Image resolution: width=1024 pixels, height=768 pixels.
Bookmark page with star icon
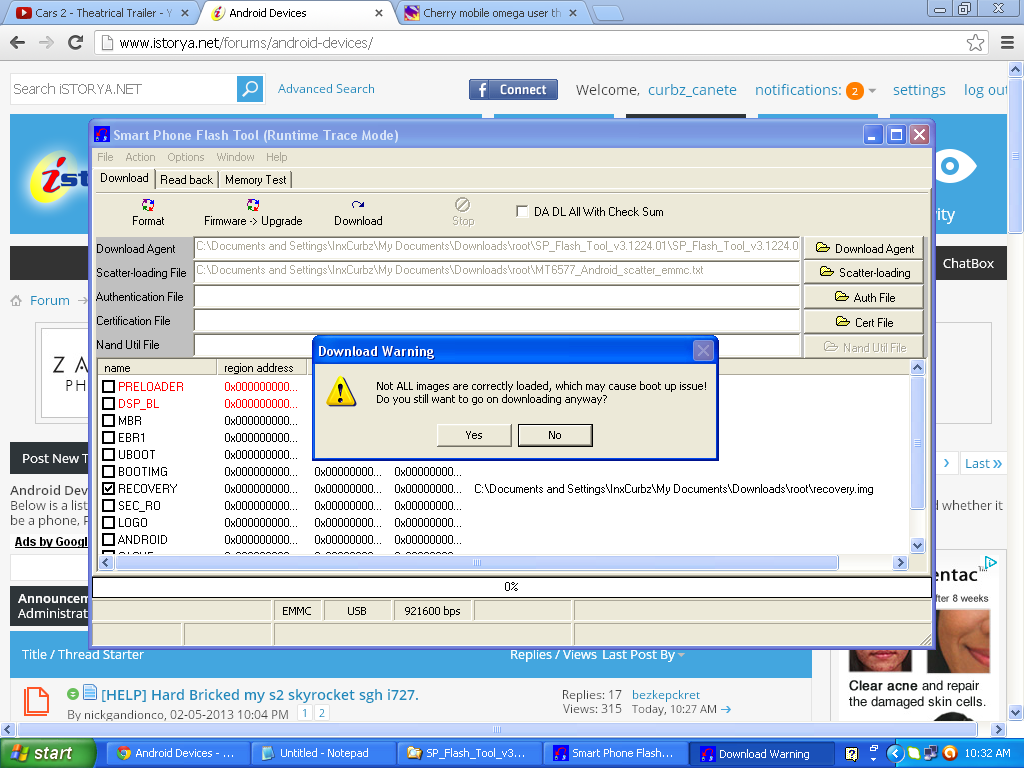[x=975, y=43]
